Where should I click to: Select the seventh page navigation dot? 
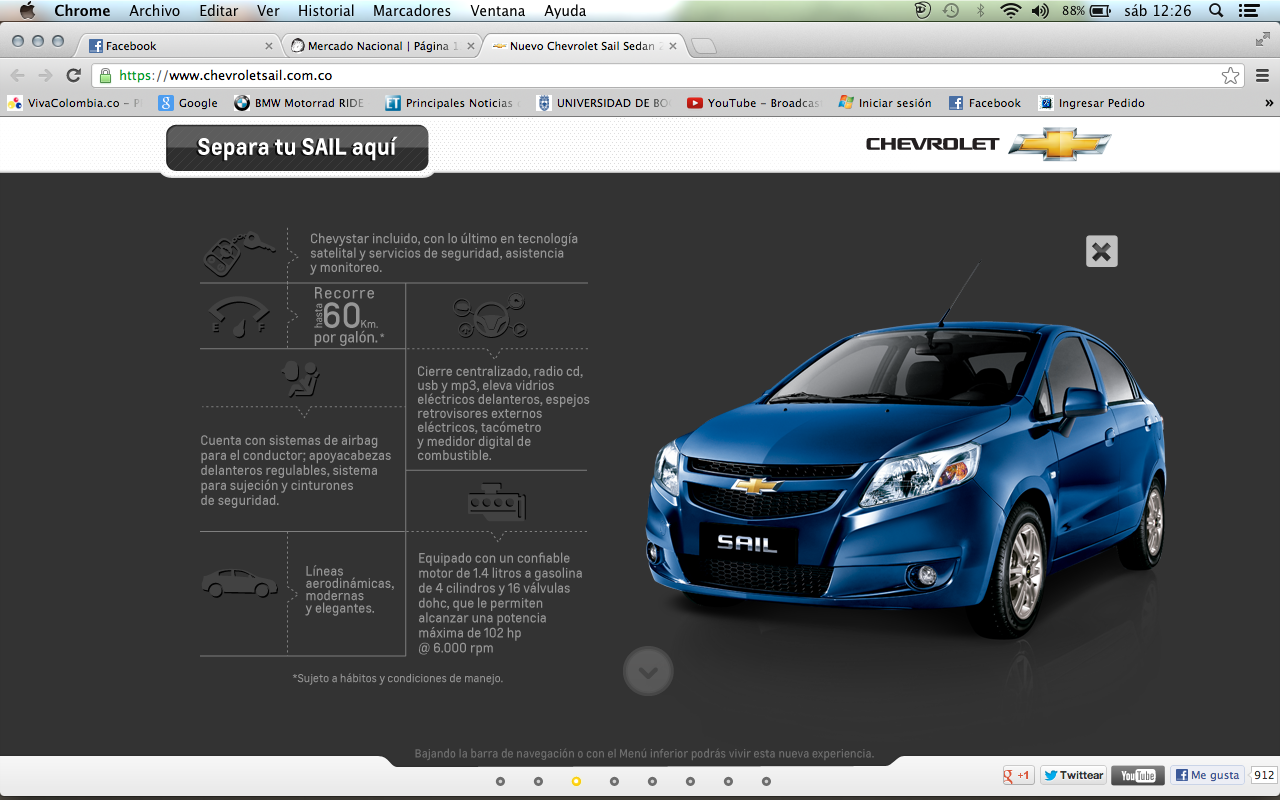pyautogui.click(x=728, y=781)
